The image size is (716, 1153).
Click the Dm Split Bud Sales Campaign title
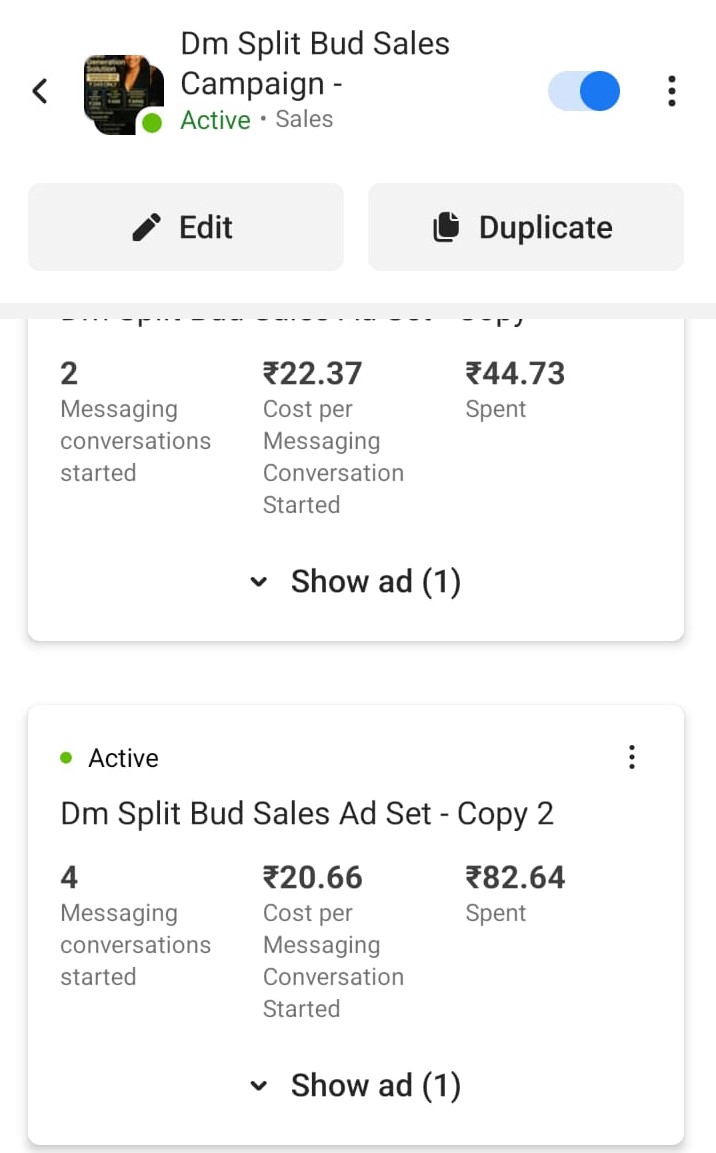coord(314,63)
